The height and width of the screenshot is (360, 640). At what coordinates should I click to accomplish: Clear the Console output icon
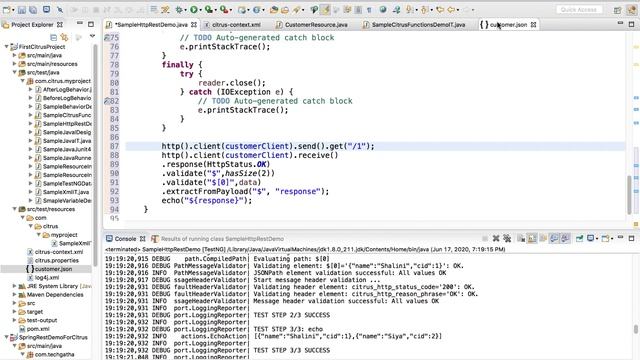(x=521, y=238)
